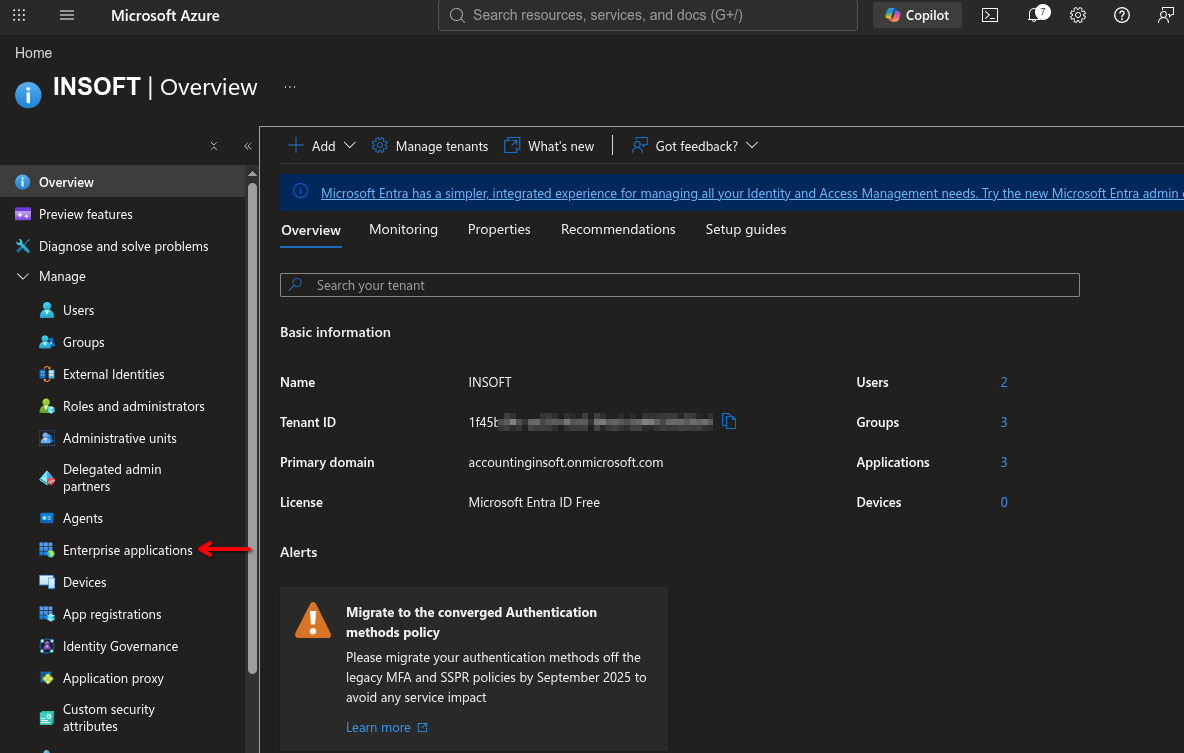
Task: Select Overview in the sidebar
Action: (x=122, y=182)
